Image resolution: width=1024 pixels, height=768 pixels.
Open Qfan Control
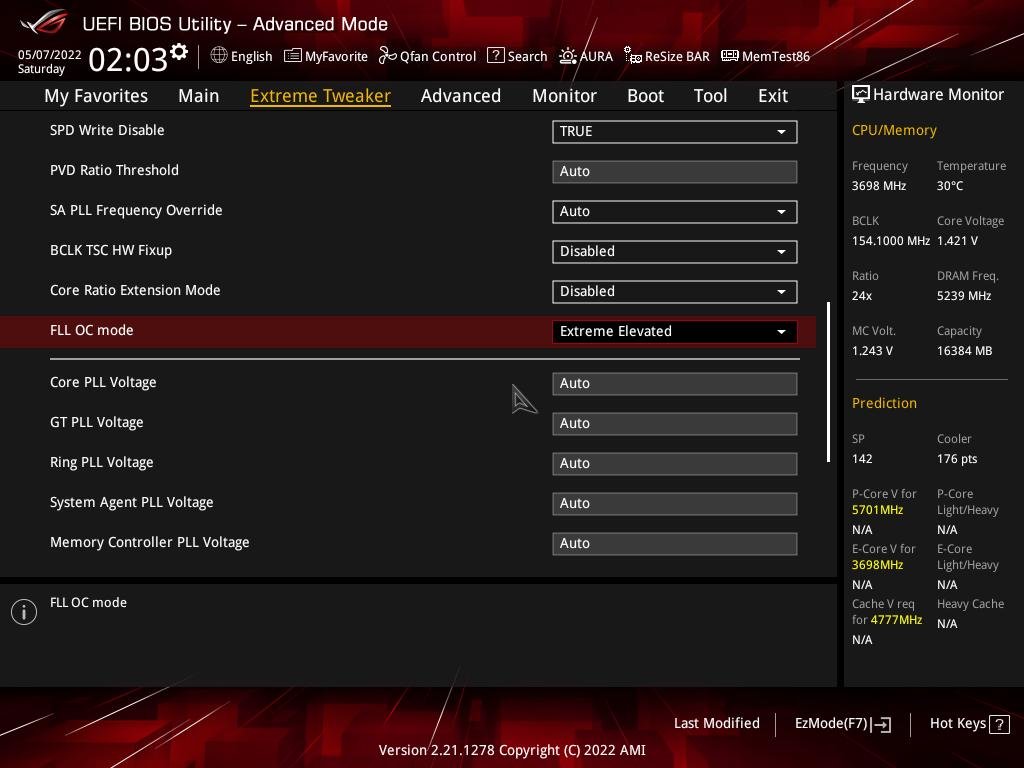427,56
